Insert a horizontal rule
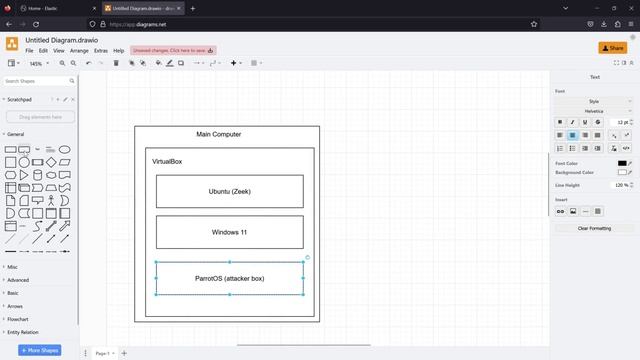This screenshot has width=640, height=360. click(x=585, y=211)
